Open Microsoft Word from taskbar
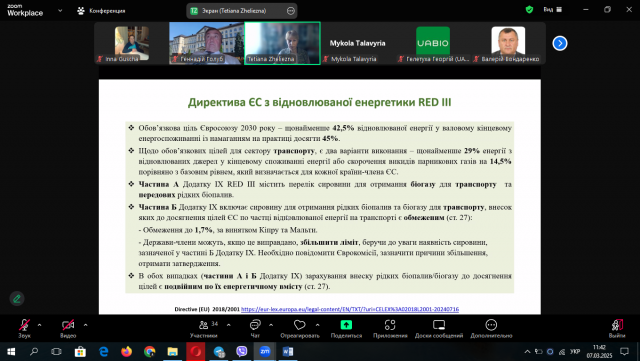The image size is (640, 361). (x=288, y=351)
